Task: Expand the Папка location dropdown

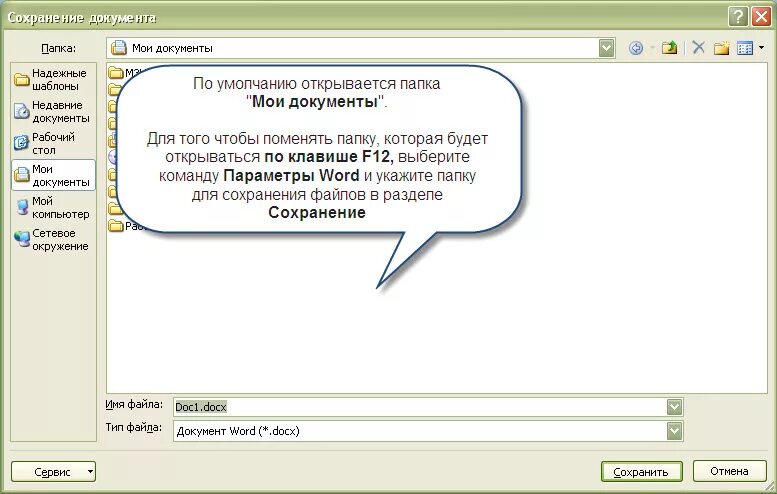Action: coord(607,48)
